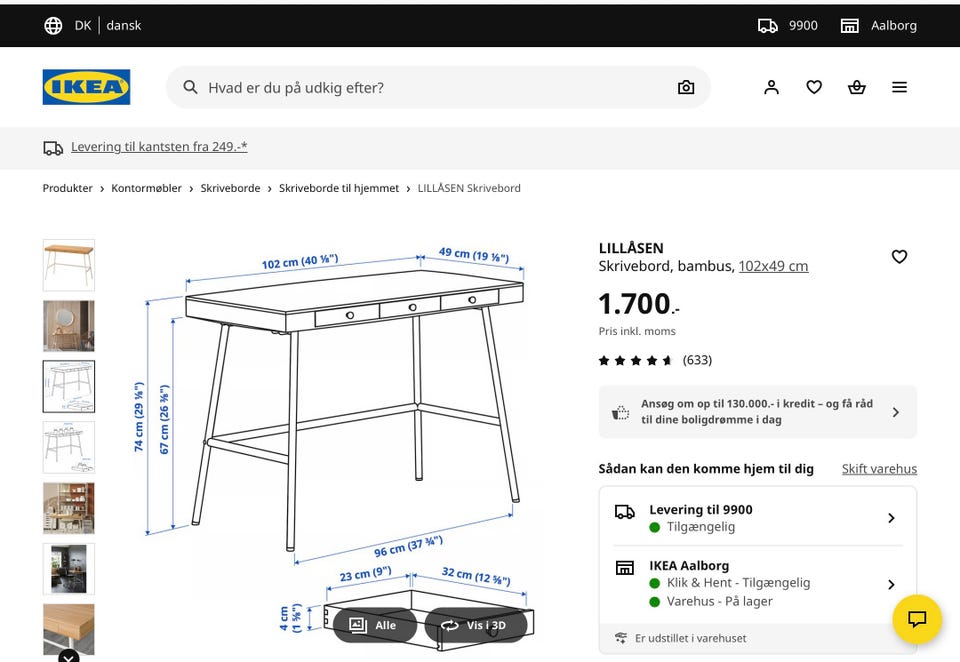
Task: Select the currently active dimensions drawing thumbnail
Action: coord(69,386)
